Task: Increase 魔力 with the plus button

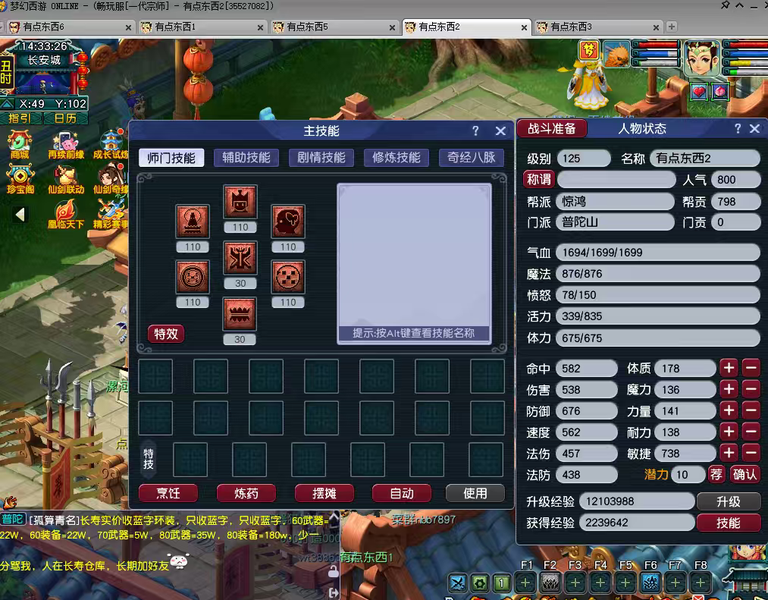Action: click(729, 389)
